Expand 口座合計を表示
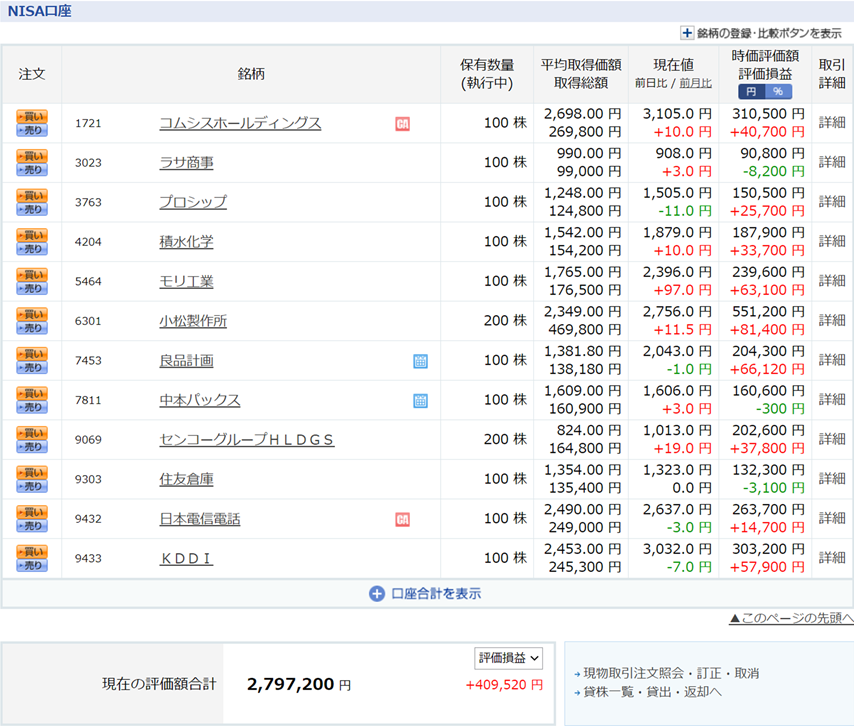 pos(425,594)
